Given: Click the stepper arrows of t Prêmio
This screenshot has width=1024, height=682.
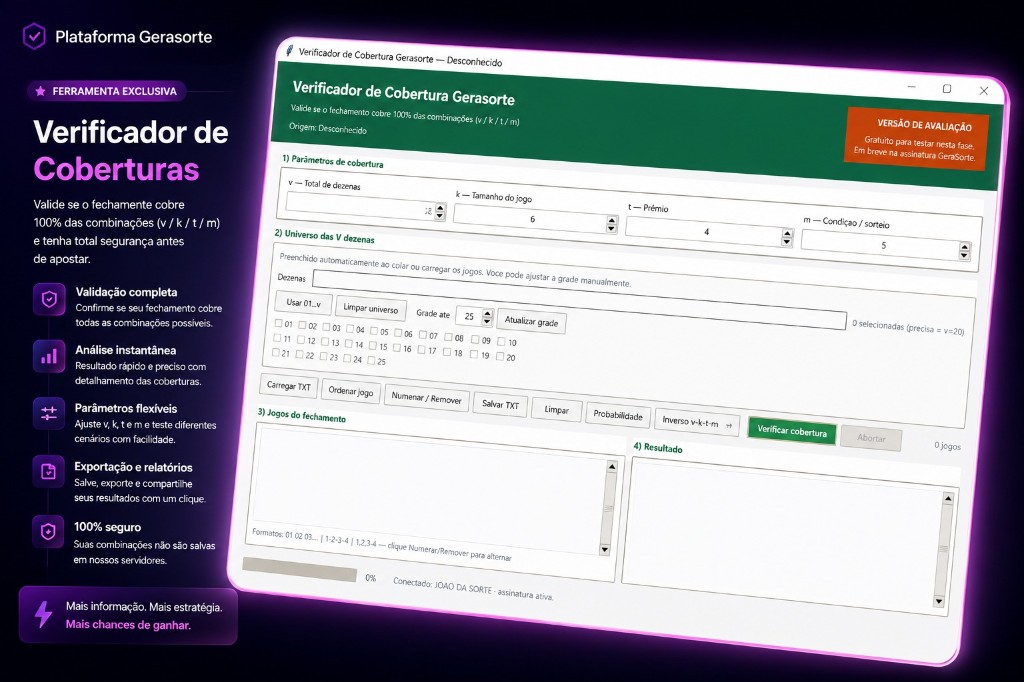Looking at the screenshot, I should coord(787,238).
